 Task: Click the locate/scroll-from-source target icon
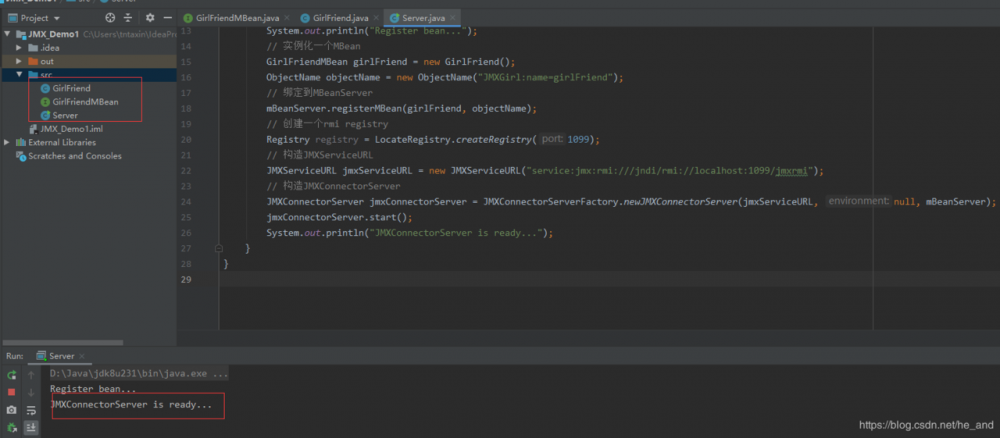click(110, 18)
